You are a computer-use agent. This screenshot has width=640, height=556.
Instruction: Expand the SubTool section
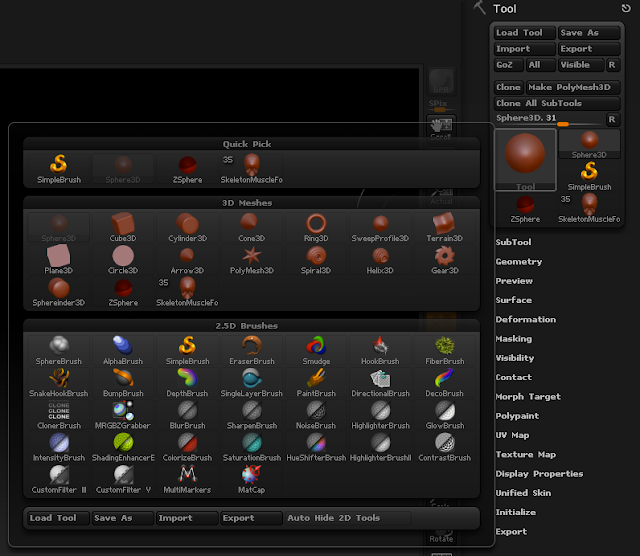coord(513,242)
